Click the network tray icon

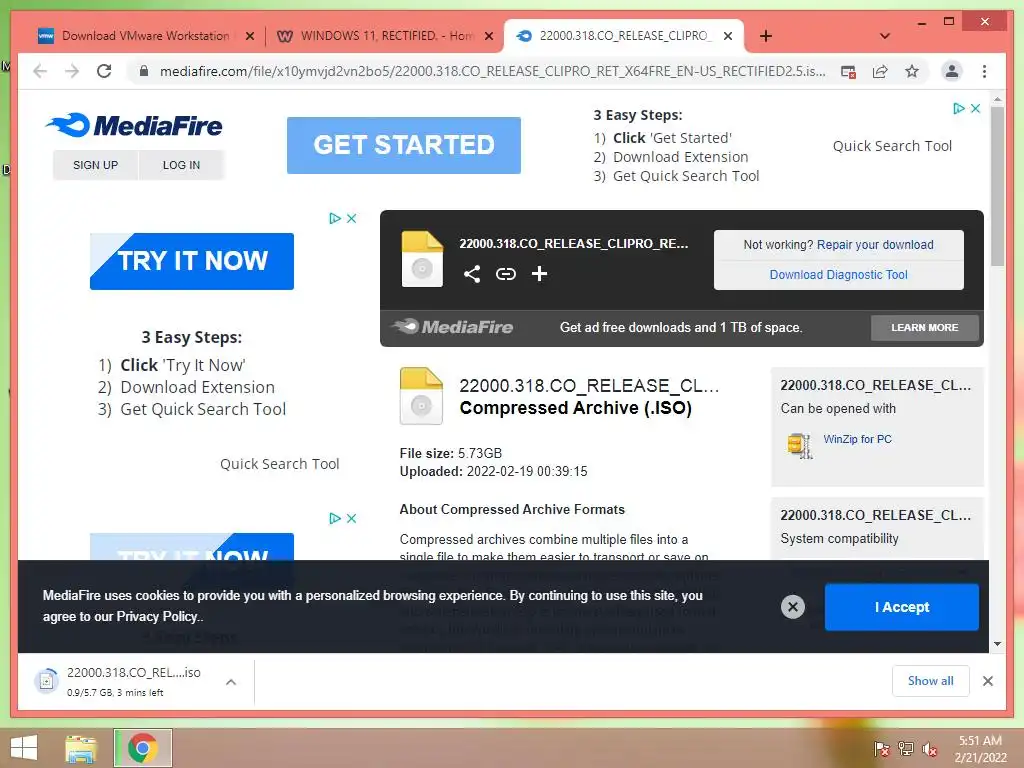point(906,749)
